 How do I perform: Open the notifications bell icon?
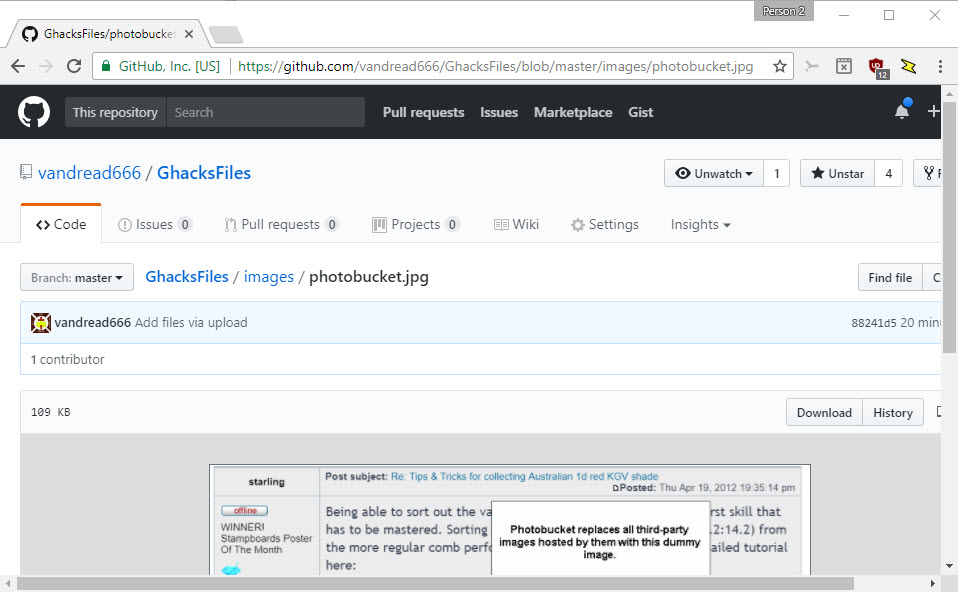click(902, 111)
